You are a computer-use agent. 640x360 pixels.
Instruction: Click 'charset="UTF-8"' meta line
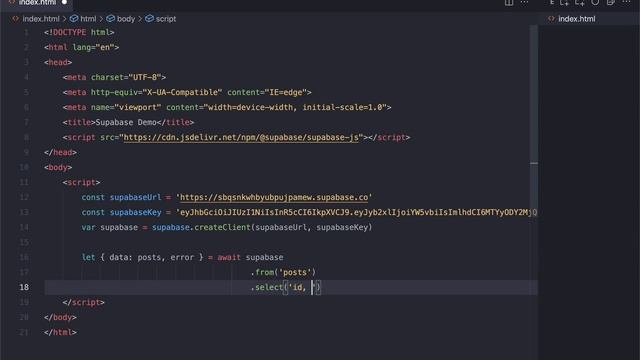(126, 78)
